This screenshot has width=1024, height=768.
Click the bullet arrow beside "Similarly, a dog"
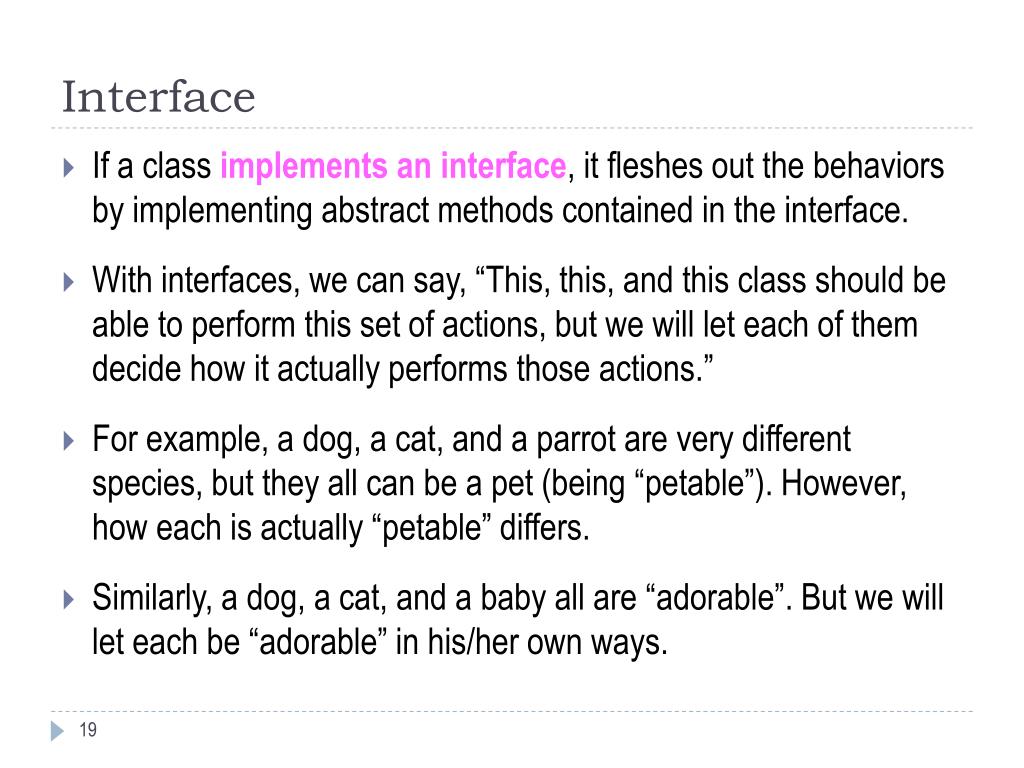click(69, 600)
